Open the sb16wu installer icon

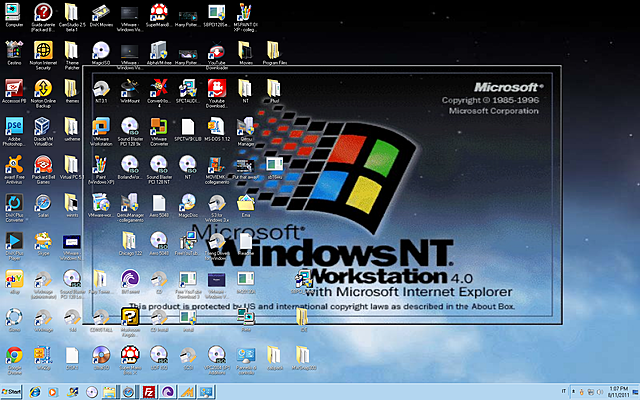tap(274, 167)
